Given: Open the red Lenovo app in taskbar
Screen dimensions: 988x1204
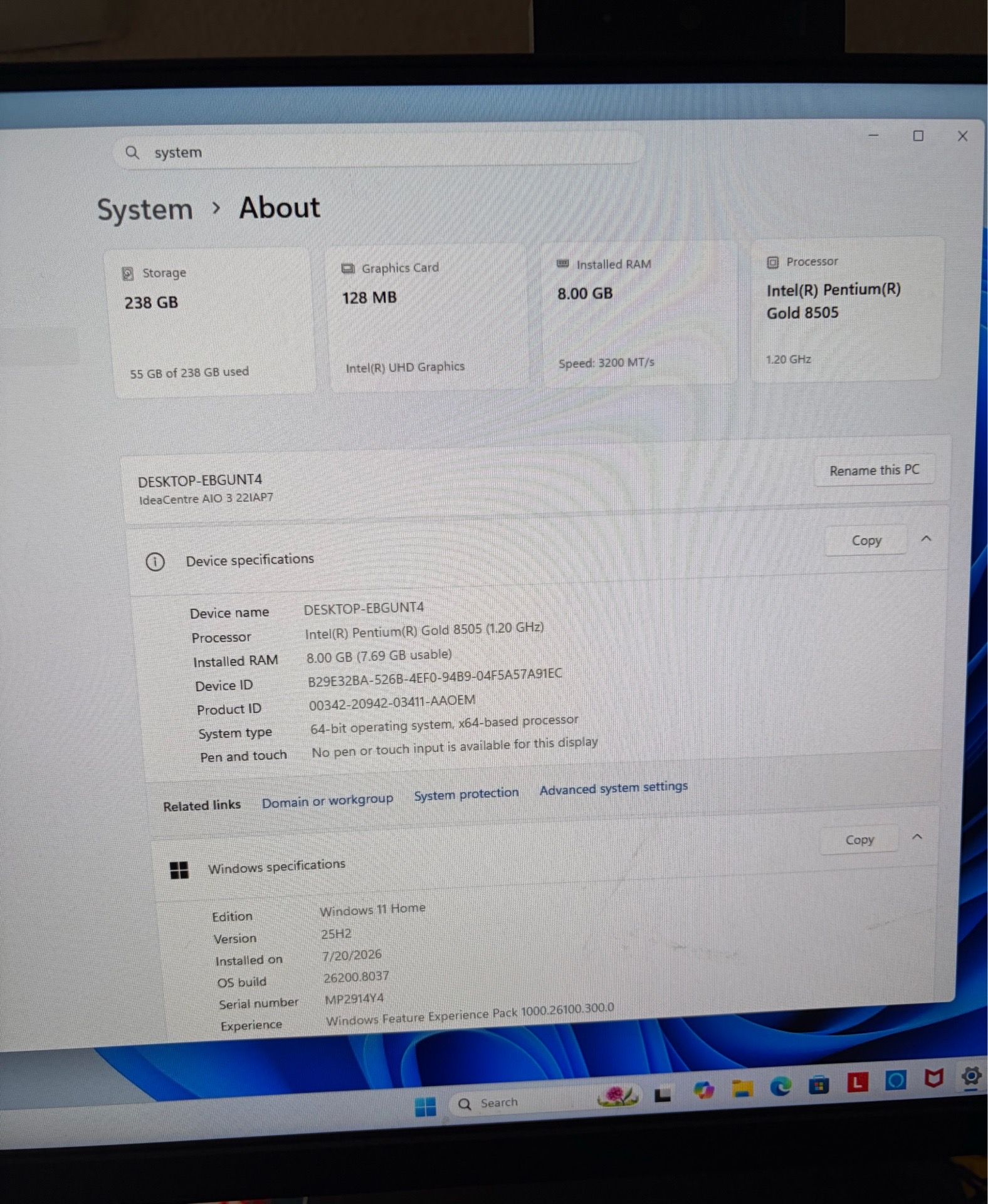Looking at the screenshot, I should coord(857,1082).
